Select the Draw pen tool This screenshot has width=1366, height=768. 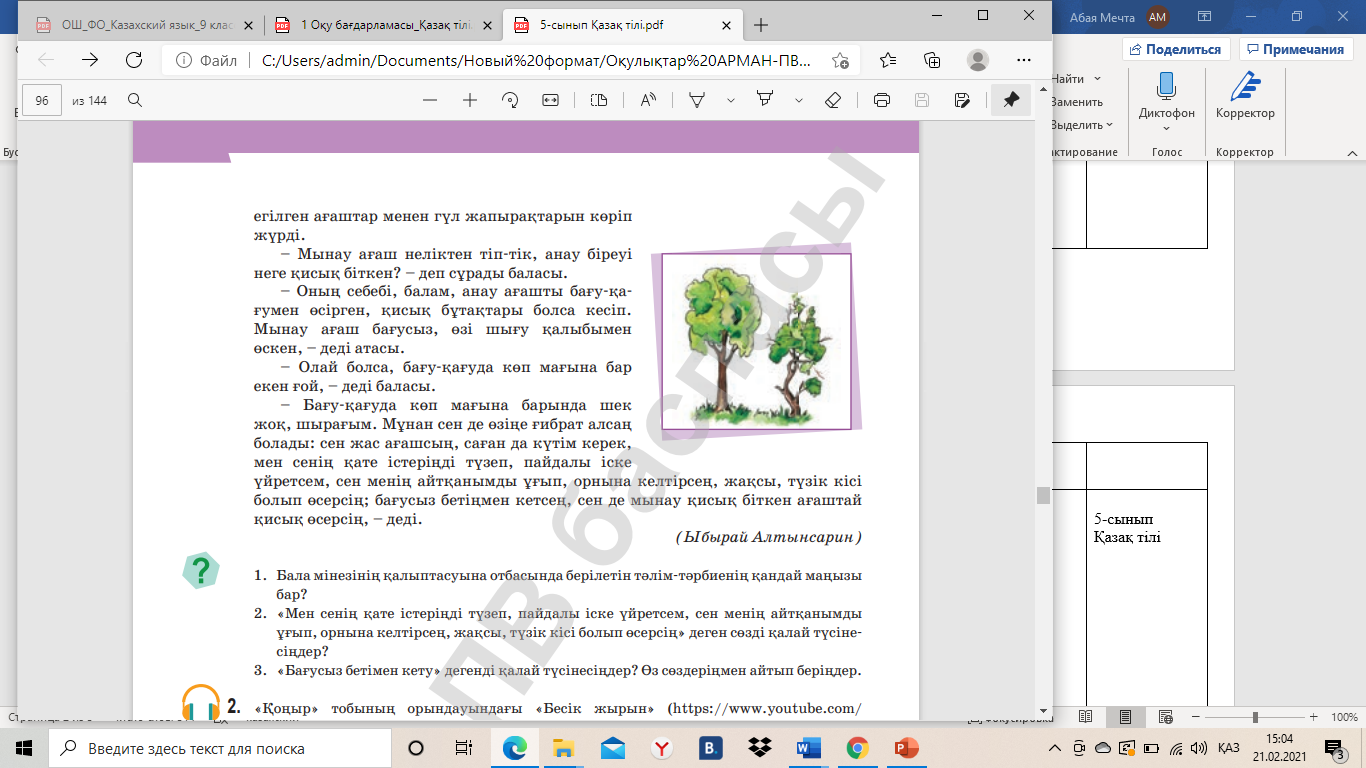(x=698, y=100)
